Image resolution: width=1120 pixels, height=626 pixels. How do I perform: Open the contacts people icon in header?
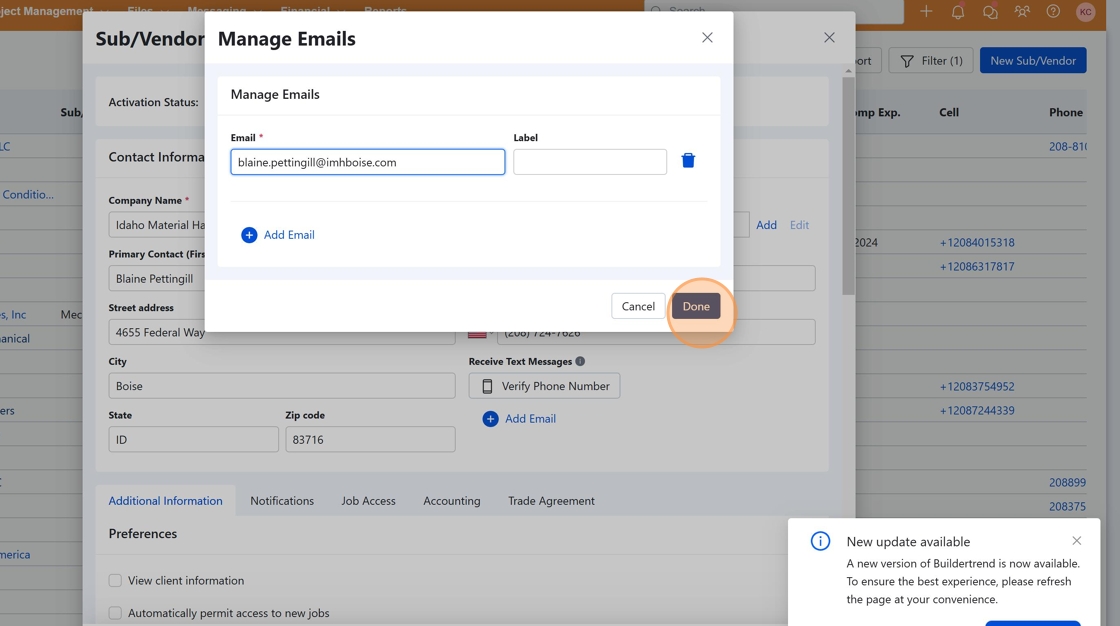tap(1021, 12)
